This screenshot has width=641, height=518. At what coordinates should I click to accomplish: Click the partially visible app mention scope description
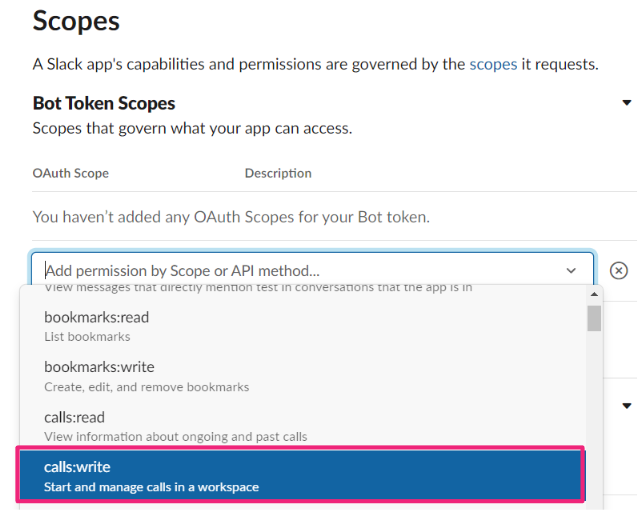coord(258,288)
